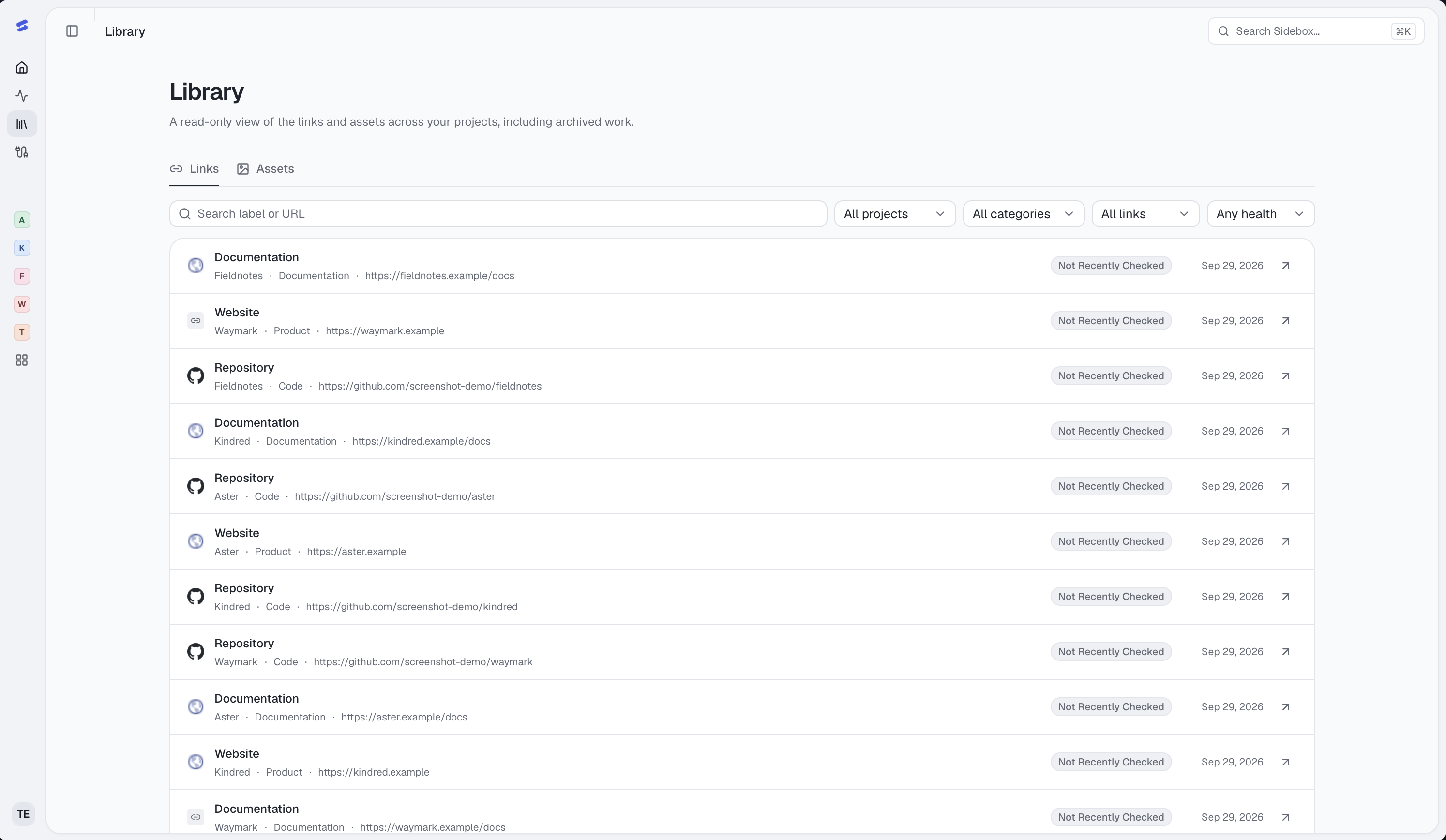
Task: Open external arrow for kindred.example/docs
Action: coord(1286,431)
